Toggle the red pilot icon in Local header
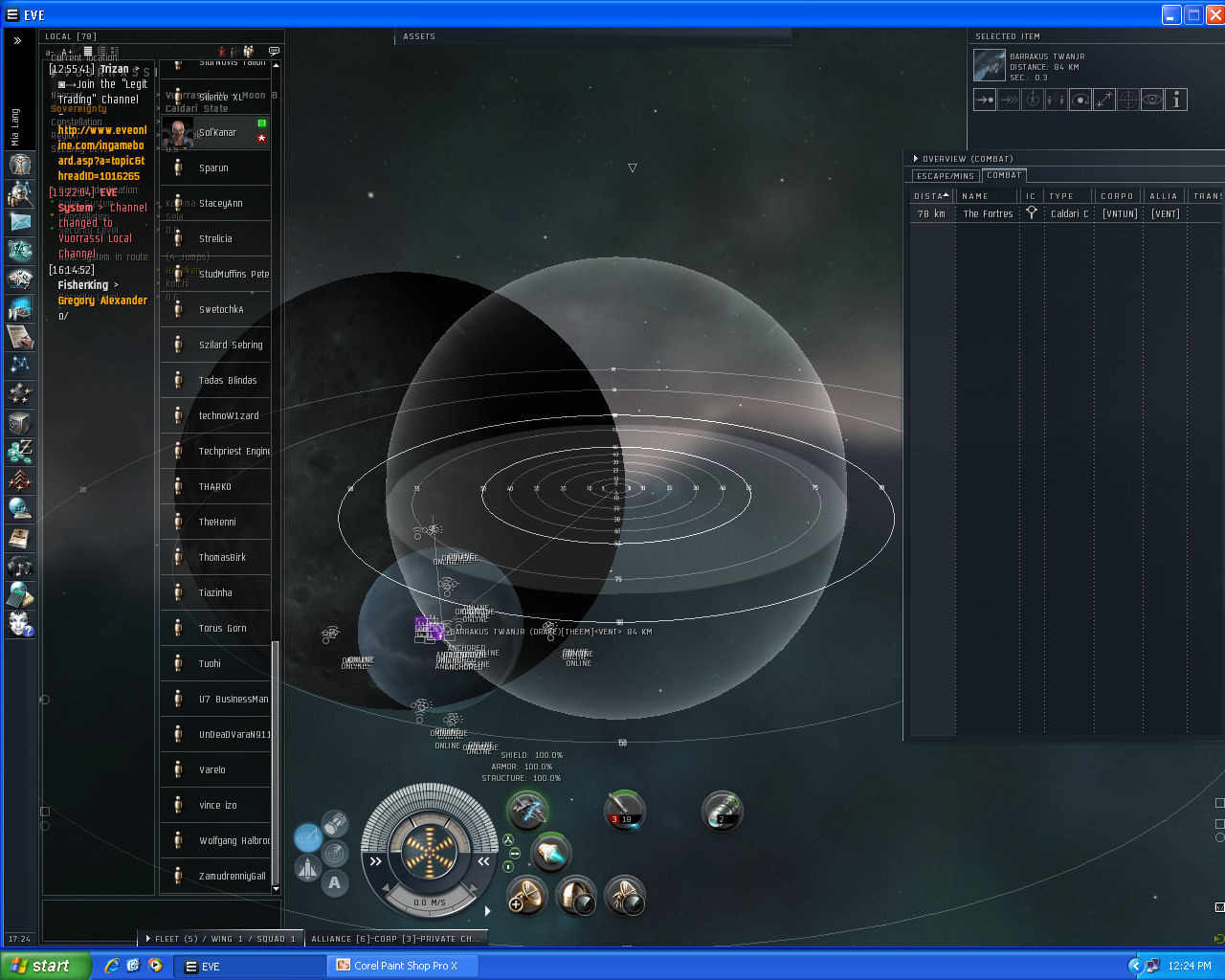 point(222,52)
